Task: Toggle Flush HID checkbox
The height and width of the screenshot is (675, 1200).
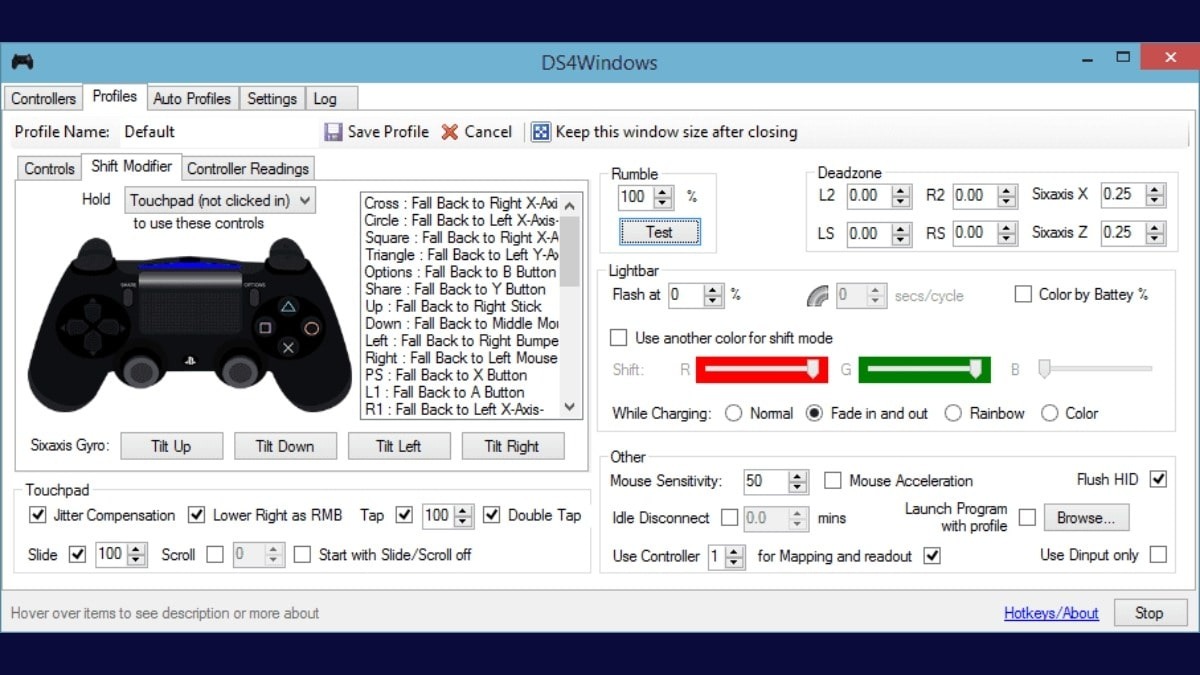Action: (x=1158, y=480)
